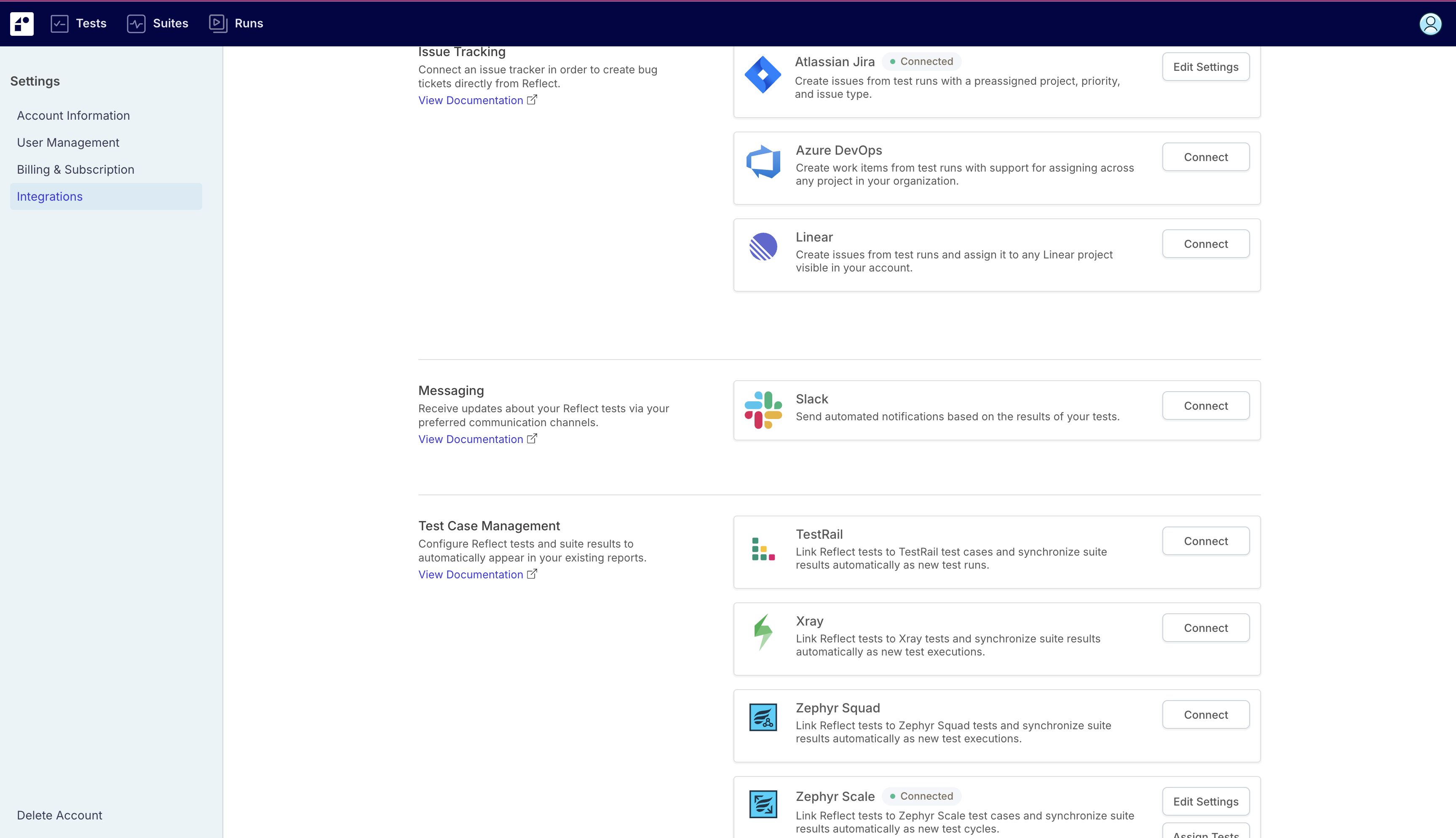Select Account Information in Settings sidebar
Viewport: 1456px width, 838px height.
click(73, 115)
